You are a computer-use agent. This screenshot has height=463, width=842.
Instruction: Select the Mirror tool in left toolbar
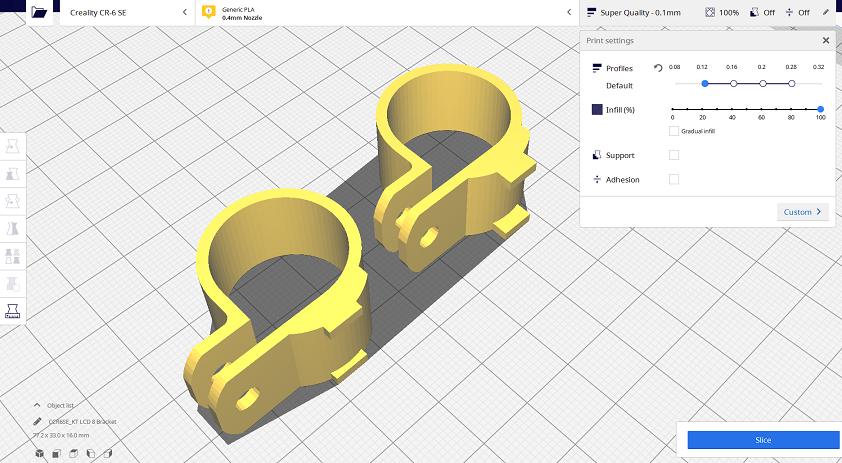13,229
